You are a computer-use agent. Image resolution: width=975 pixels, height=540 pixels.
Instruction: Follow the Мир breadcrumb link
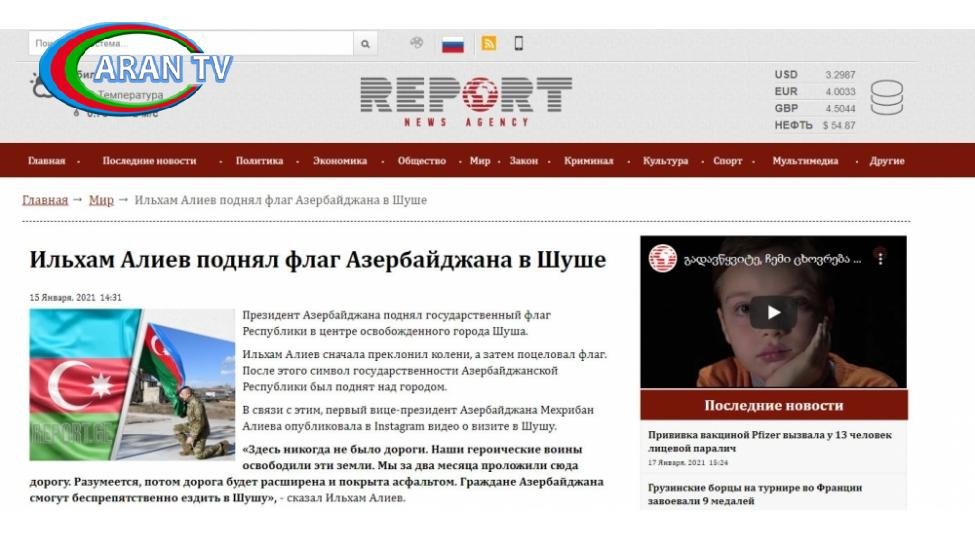click(101, 200)
